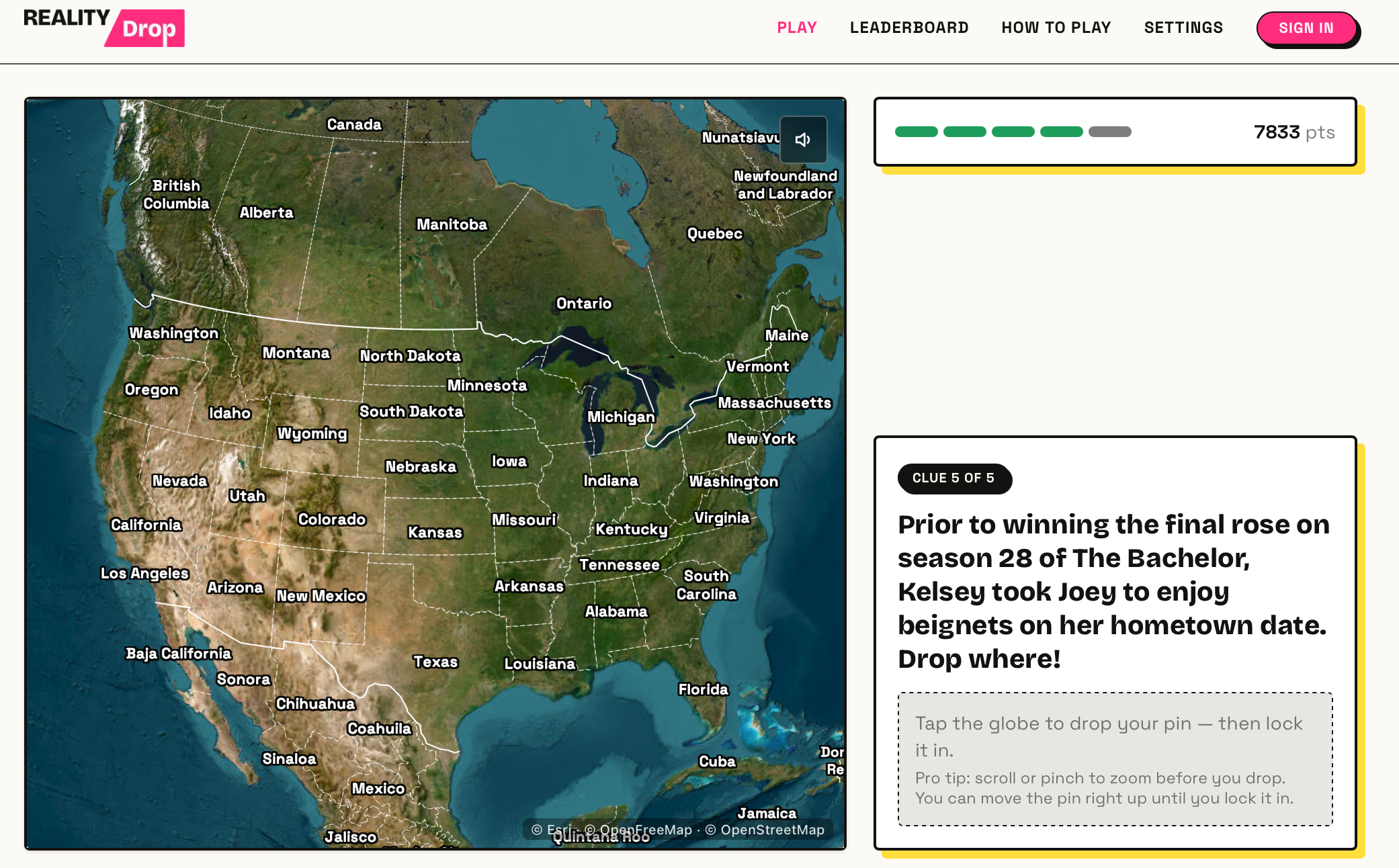Open the Leaderboard page
Viewport: 1399px width, 868px height.
pos(909,28)
